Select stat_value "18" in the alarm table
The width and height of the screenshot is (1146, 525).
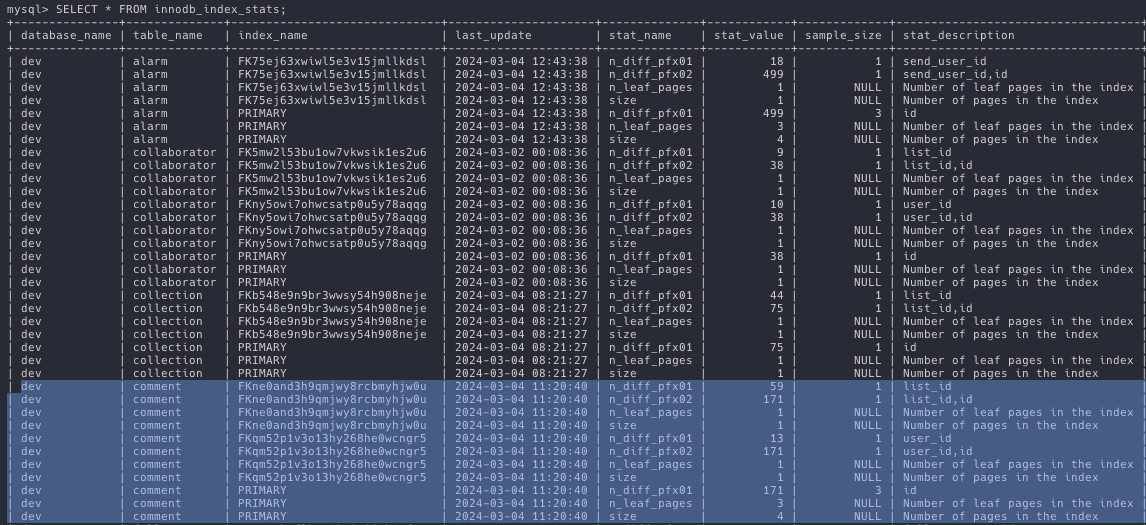tap(776, 61)
